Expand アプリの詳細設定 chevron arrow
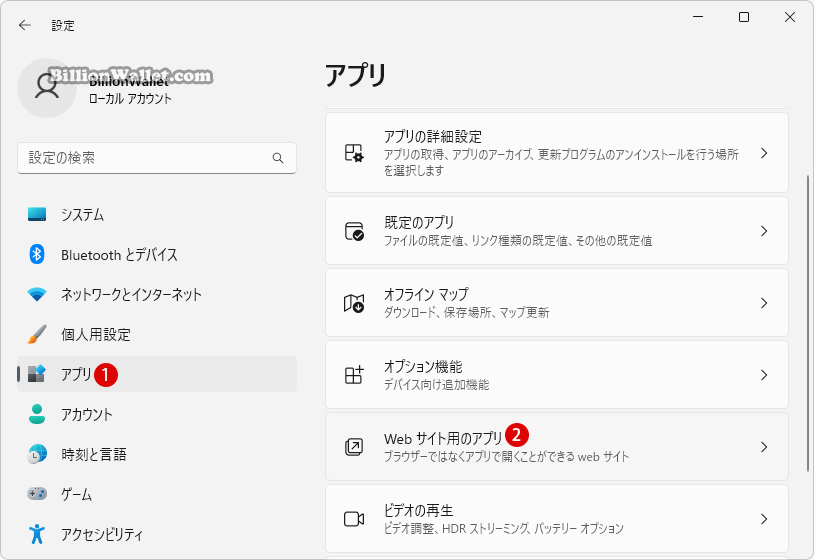The width and height of the screenshot is (814, 560). point(764,153)
